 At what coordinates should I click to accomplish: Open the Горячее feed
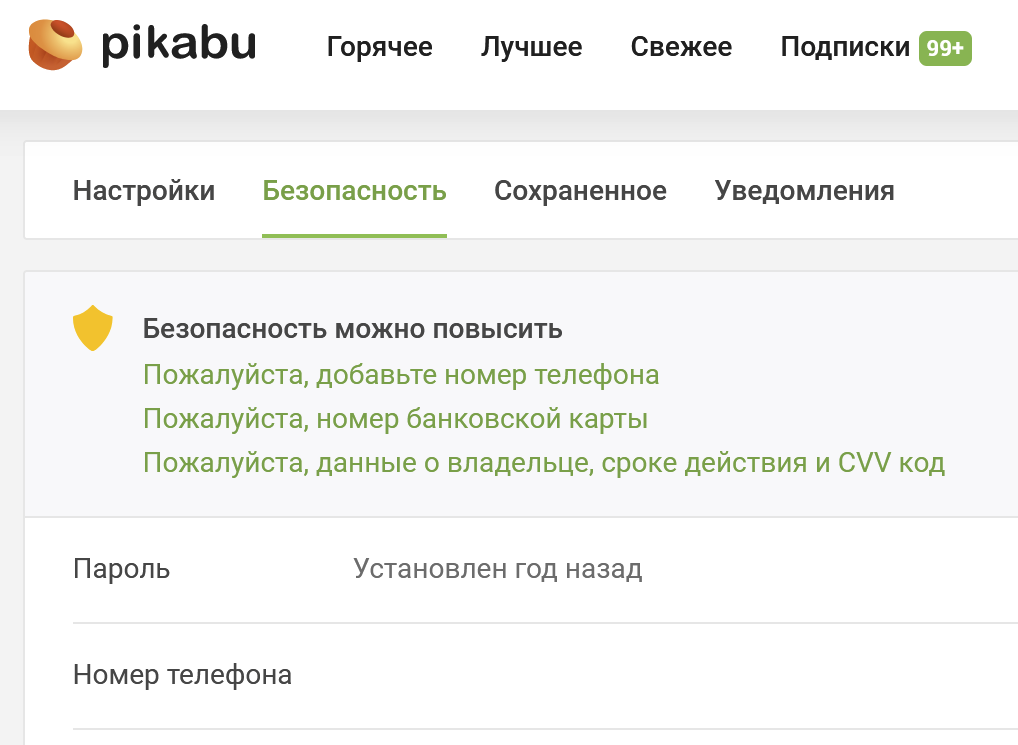coord(379,47)
